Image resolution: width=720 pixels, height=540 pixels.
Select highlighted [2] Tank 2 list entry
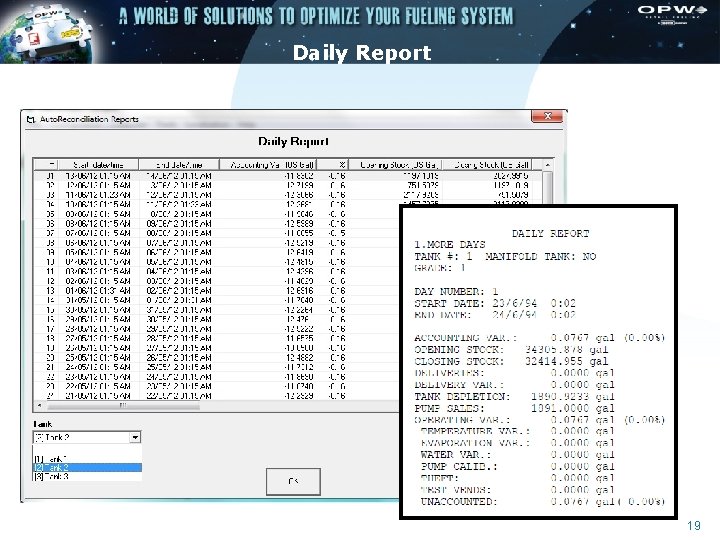click(x=87, y=467)
